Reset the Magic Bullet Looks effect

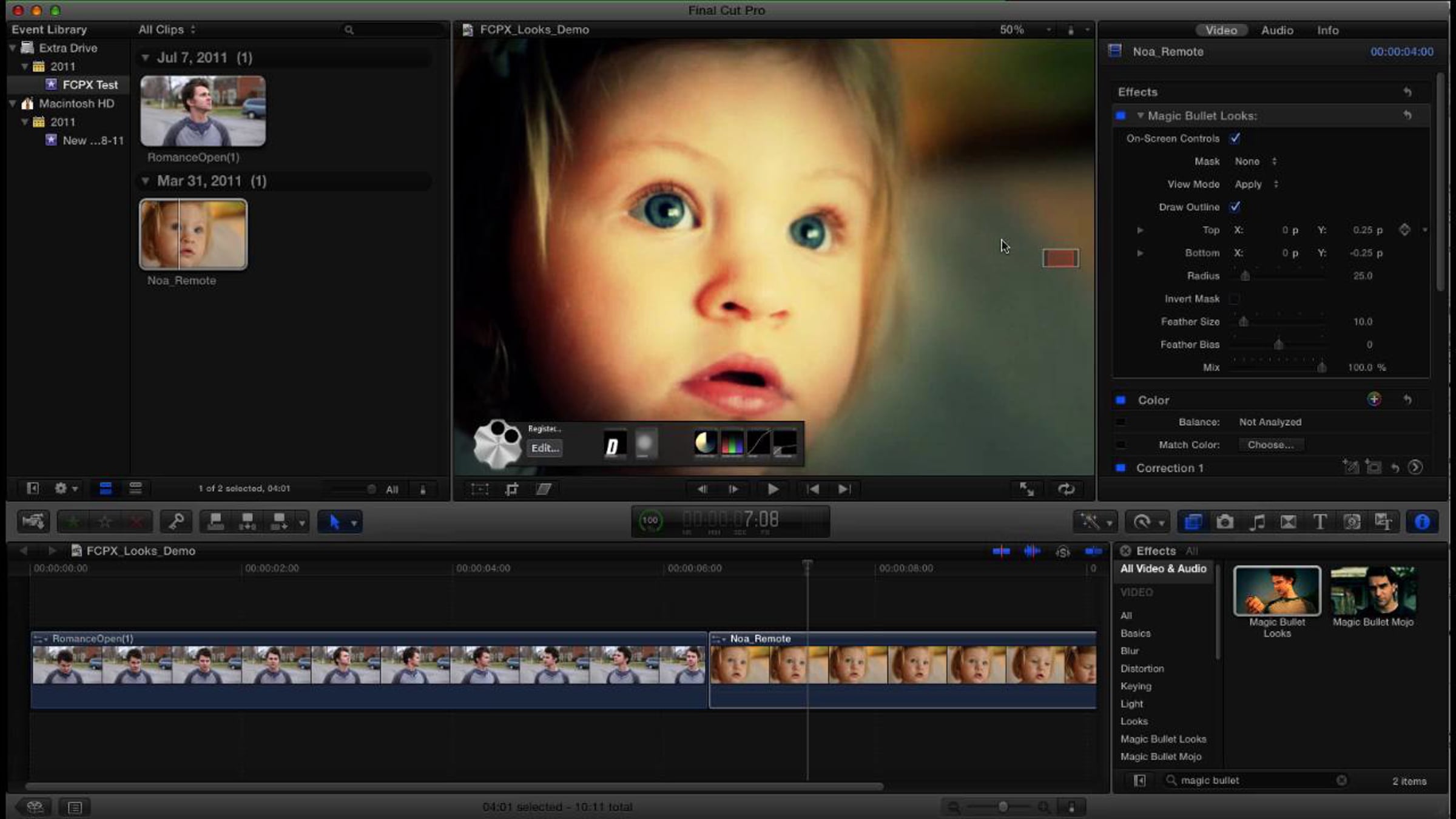pyautogui.click(x=1407, y=115)
